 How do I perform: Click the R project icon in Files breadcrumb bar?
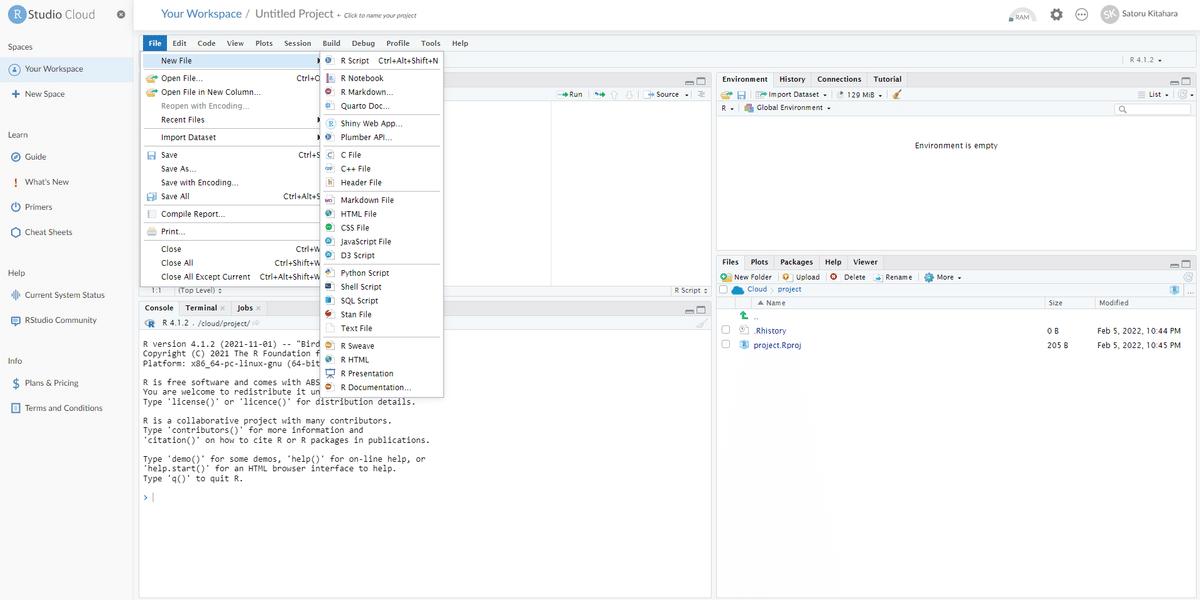pos(1175,289)
